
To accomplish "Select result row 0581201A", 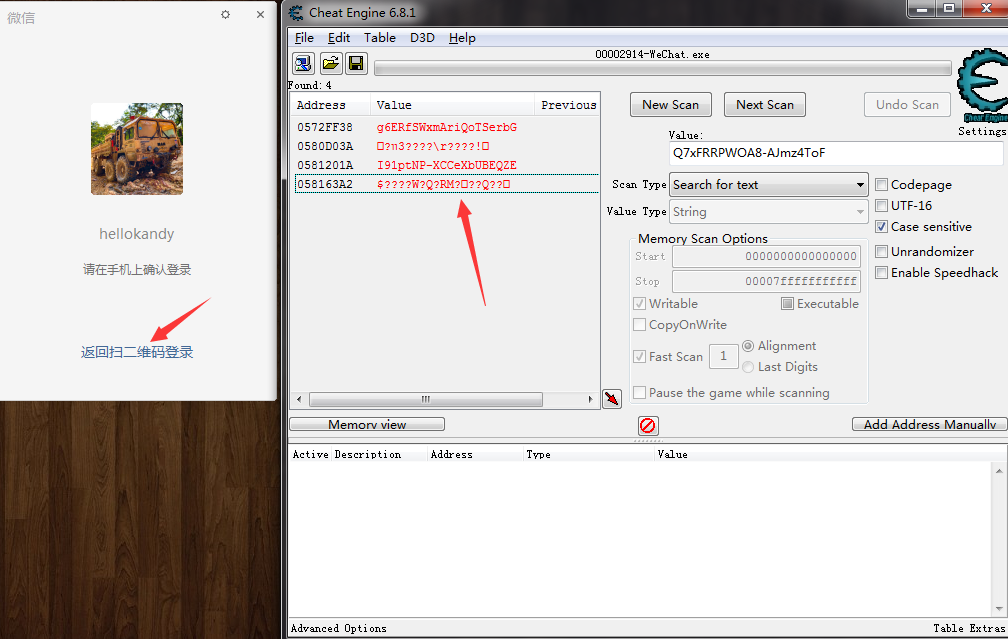I will click(x=445, y=165).
